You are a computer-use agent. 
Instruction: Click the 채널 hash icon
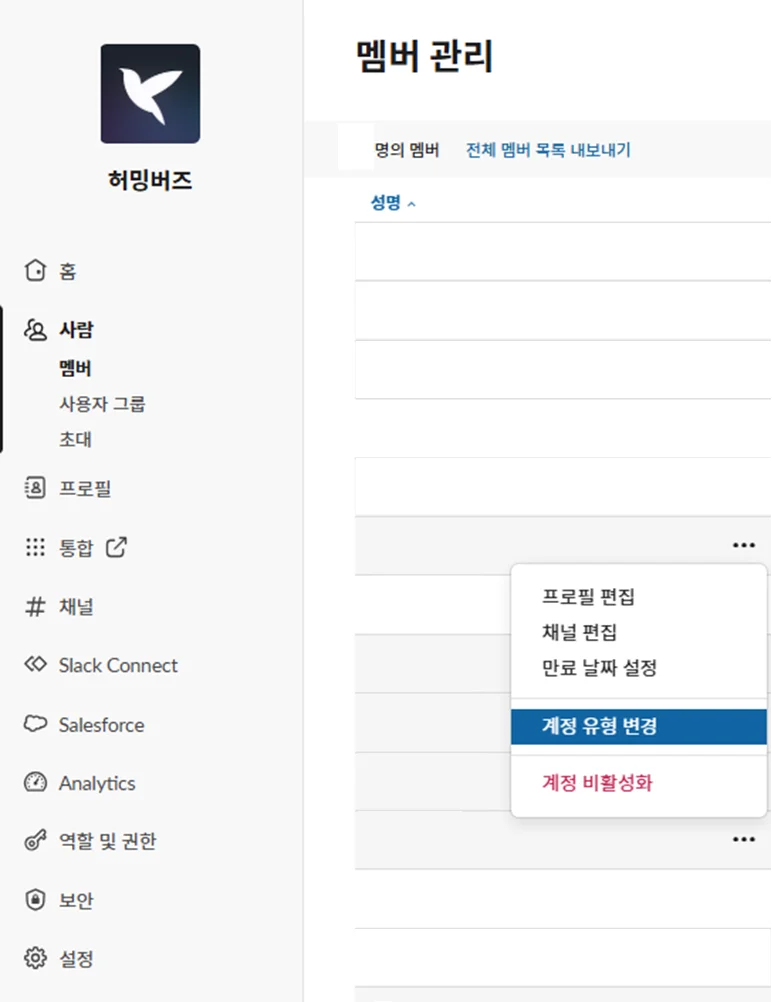[x=36, y=607]
